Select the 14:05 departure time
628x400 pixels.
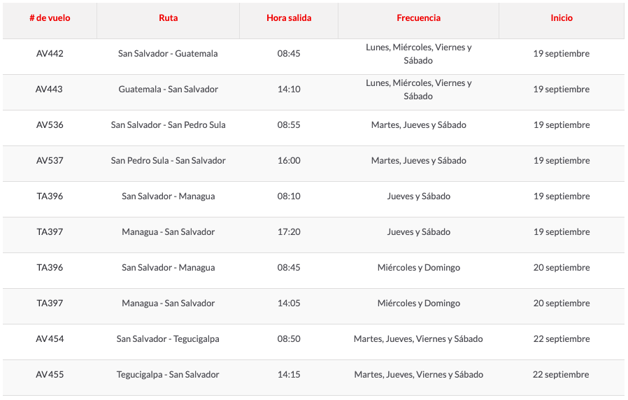(x=288, y=303)
